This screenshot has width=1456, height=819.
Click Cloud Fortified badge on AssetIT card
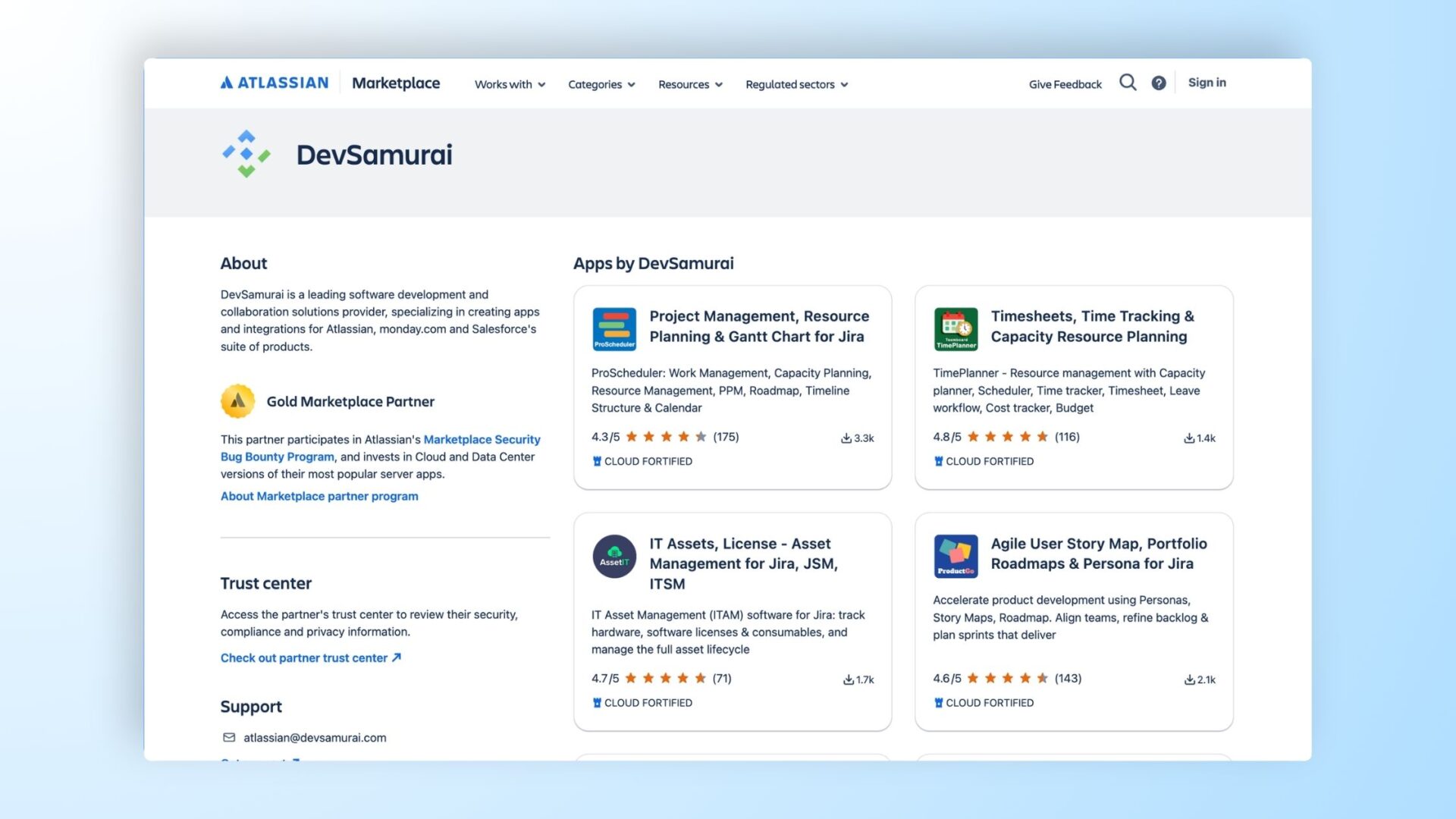click(x=642, y=703)
